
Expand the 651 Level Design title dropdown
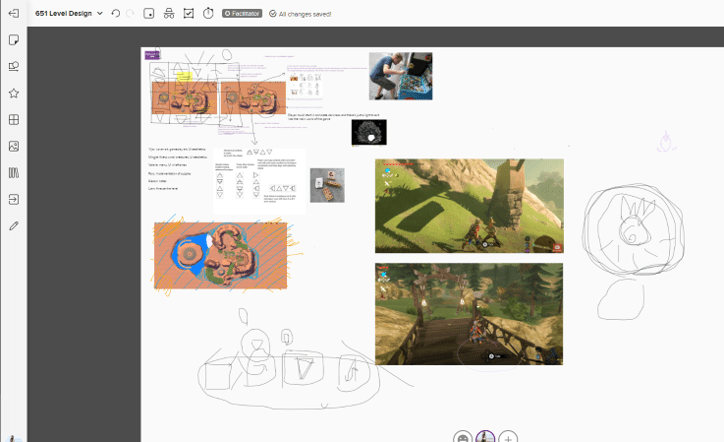tap(99, 14)
